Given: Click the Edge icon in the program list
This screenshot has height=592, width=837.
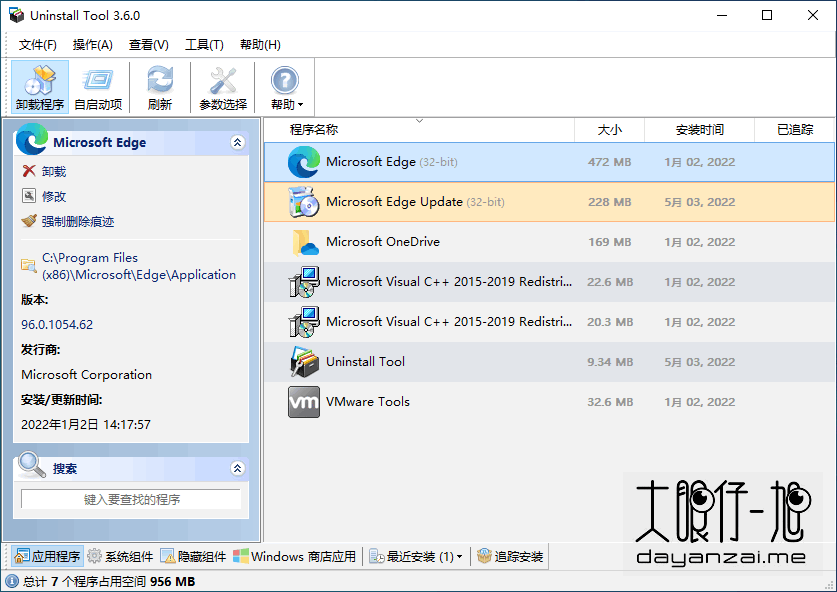Looking at the screenshot, I should point(304,162).
